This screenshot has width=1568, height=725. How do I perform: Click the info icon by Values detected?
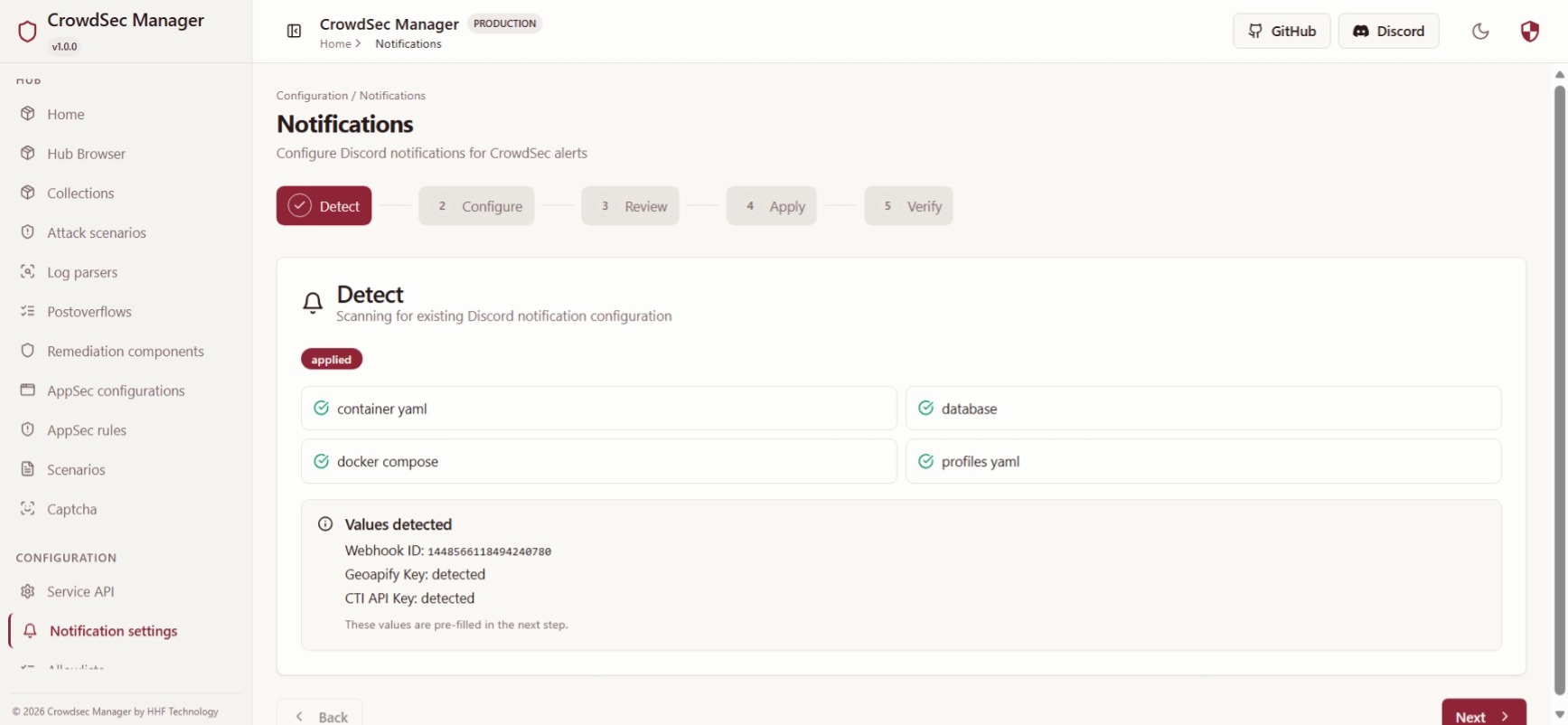point(325,524)
